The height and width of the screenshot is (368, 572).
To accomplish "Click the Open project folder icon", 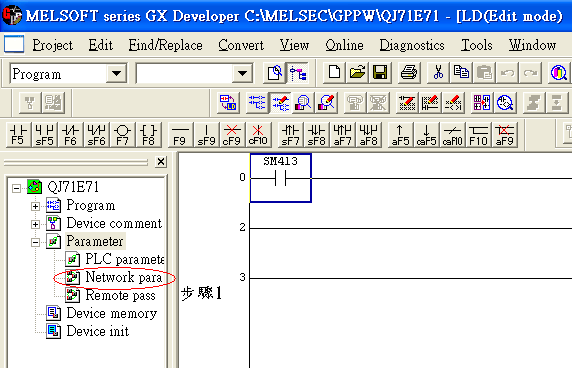I will click(x=357, y=73).
